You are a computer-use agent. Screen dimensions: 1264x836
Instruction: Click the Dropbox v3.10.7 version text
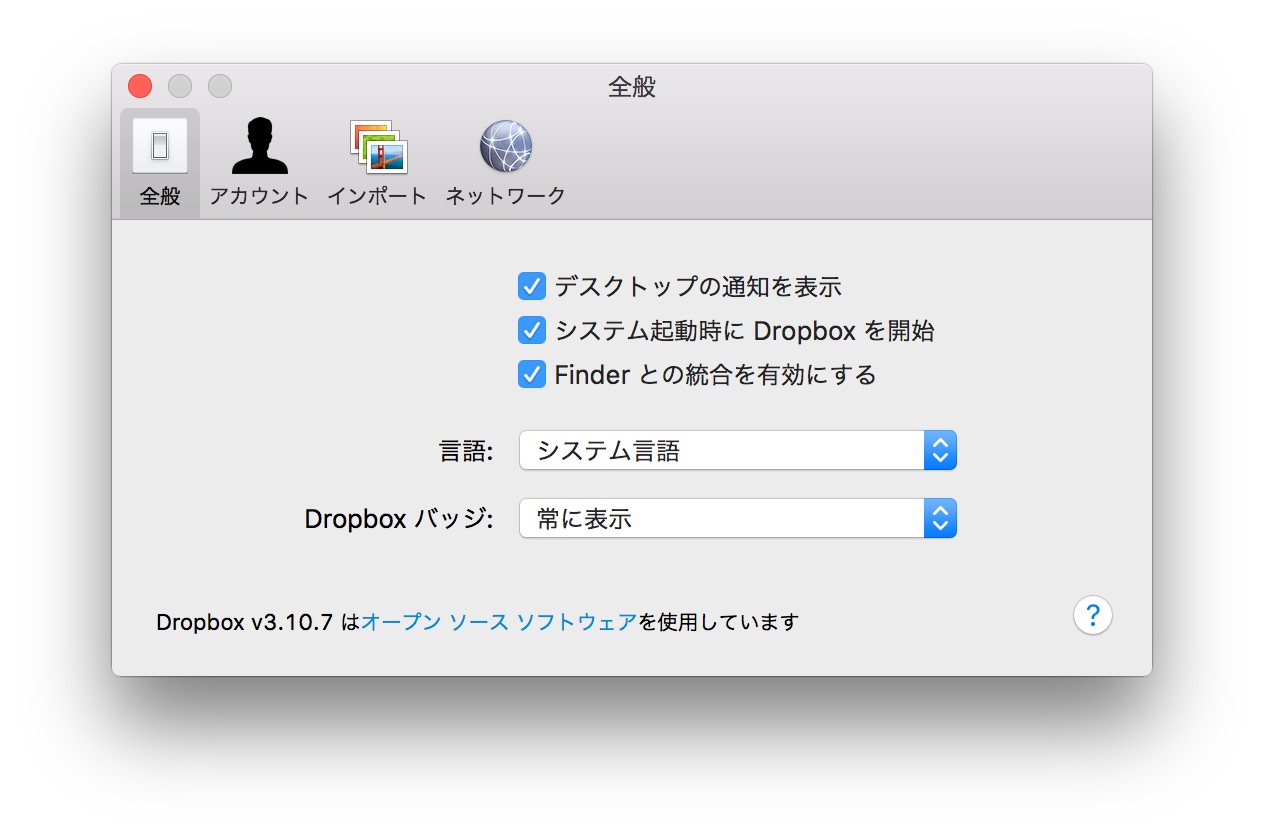pos(244,622)
